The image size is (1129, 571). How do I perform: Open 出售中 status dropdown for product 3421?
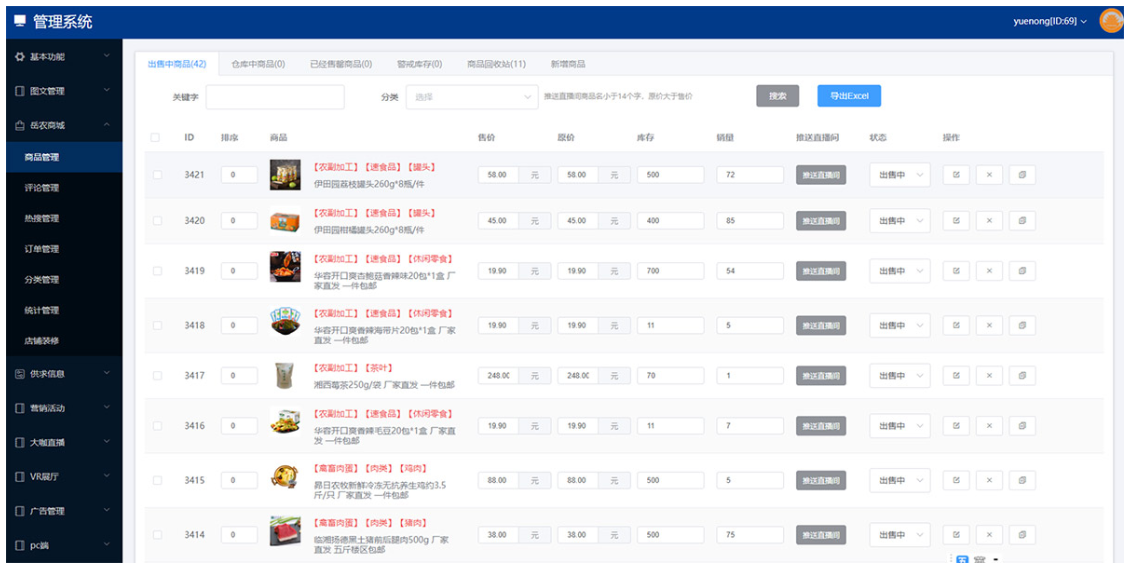[899, 175]
